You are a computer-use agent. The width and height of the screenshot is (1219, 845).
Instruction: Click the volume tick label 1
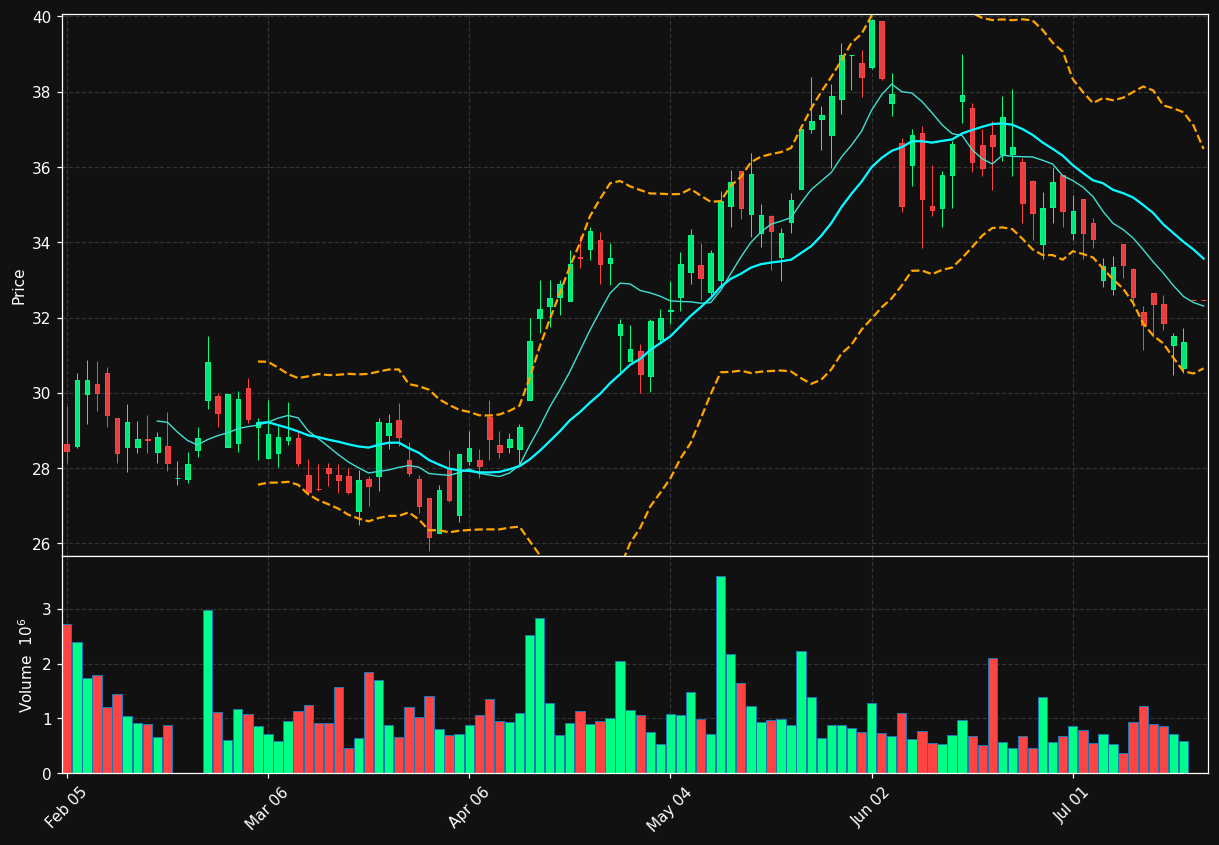click(47, 719)
